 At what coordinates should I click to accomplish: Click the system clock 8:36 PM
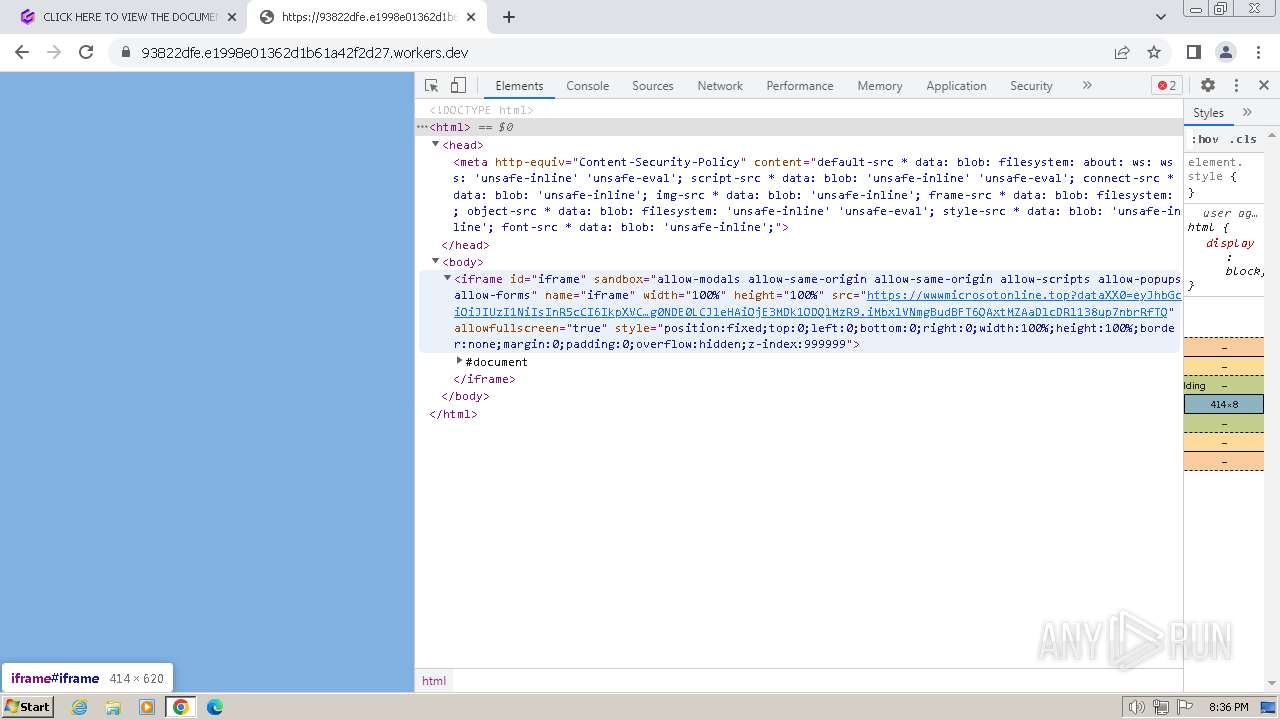(1228, 707)
